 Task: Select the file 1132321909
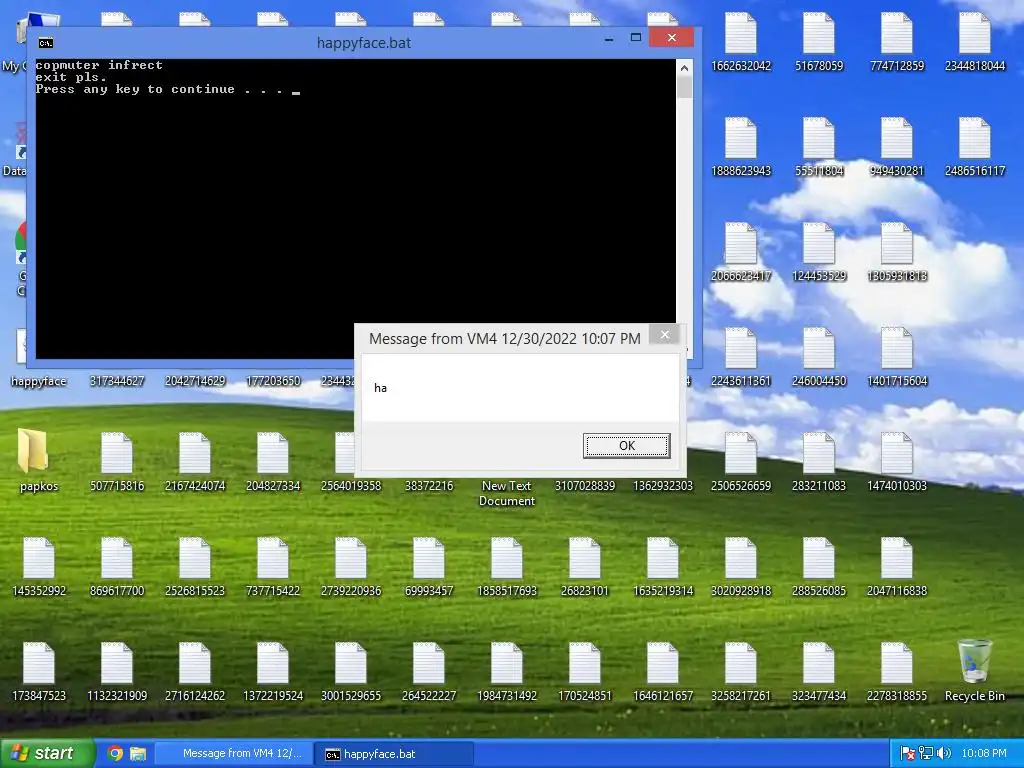(x=116, y=673)
